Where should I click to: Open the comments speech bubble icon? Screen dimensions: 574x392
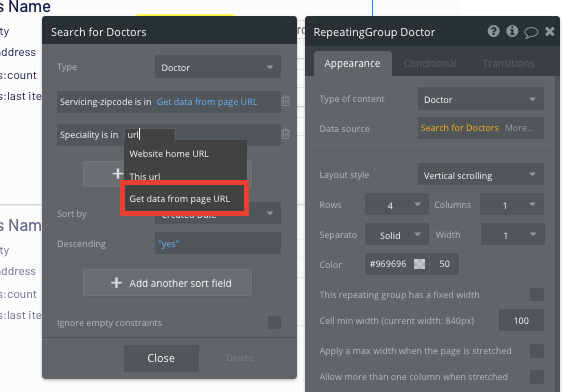[531, 33]
